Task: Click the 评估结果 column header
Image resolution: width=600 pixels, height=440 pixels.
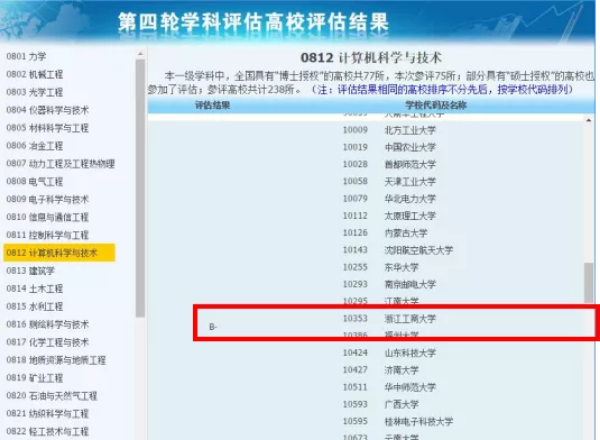Action: click(212, 105)
